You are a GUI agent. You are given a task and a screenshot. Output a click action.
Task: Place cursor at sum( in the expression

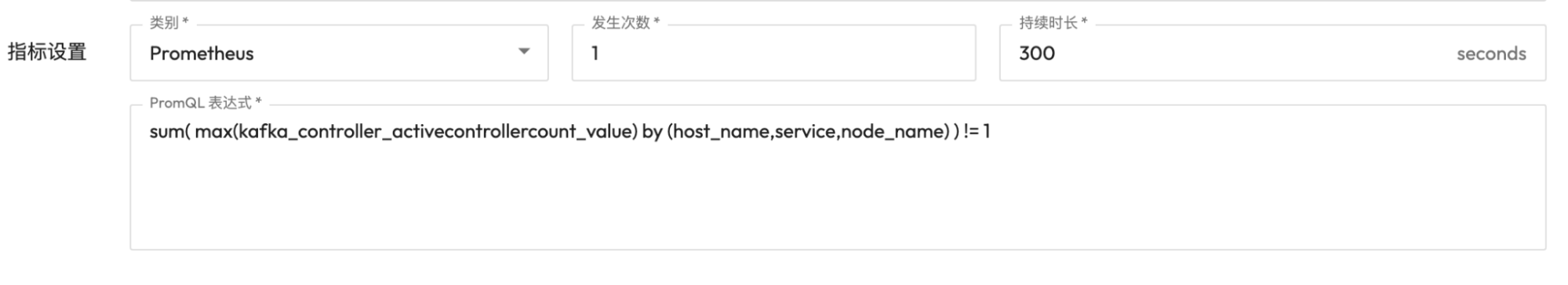pyautogui.click(x=169, y=131)
